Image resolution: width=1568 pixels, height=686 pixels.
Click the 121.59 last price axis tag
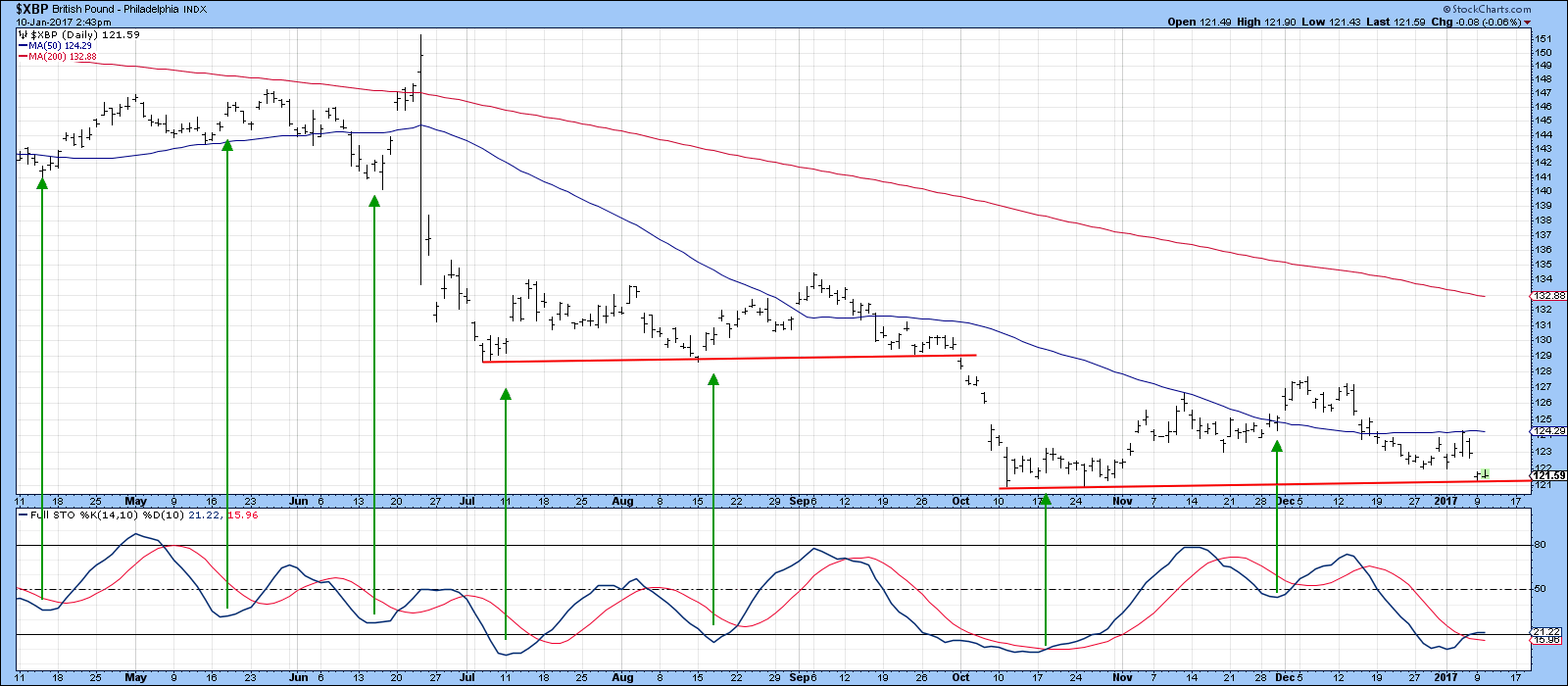(1547, 474)
